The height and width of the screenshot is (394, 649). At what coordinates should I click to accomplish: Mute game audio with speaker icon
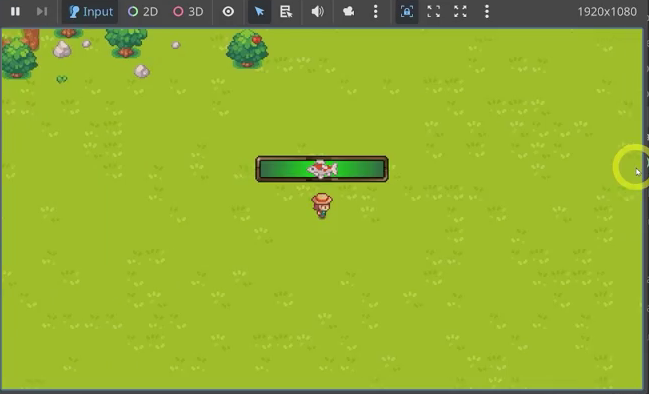pyautogui.click(x=317, y=12)
